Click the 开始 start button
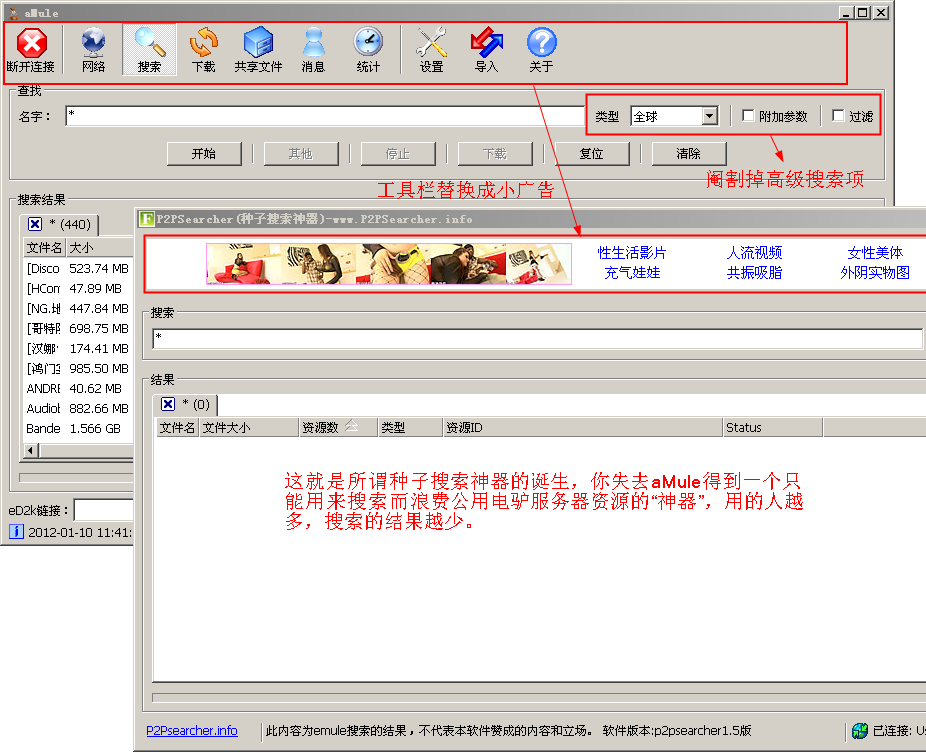Screen dimensions: 926x753 (204, 154)
